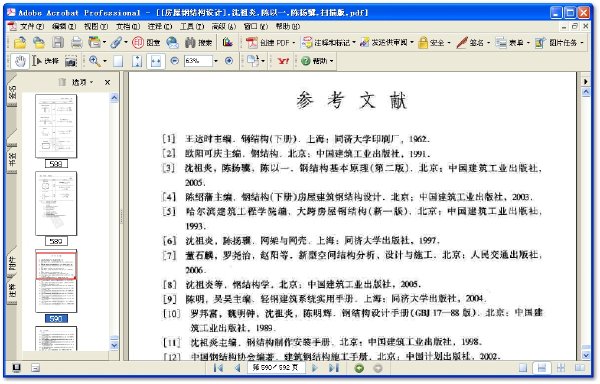This screenshot has width=600, height=384.
Task: Click the Organizer icon in the toolbar
Action: [94, 42]
